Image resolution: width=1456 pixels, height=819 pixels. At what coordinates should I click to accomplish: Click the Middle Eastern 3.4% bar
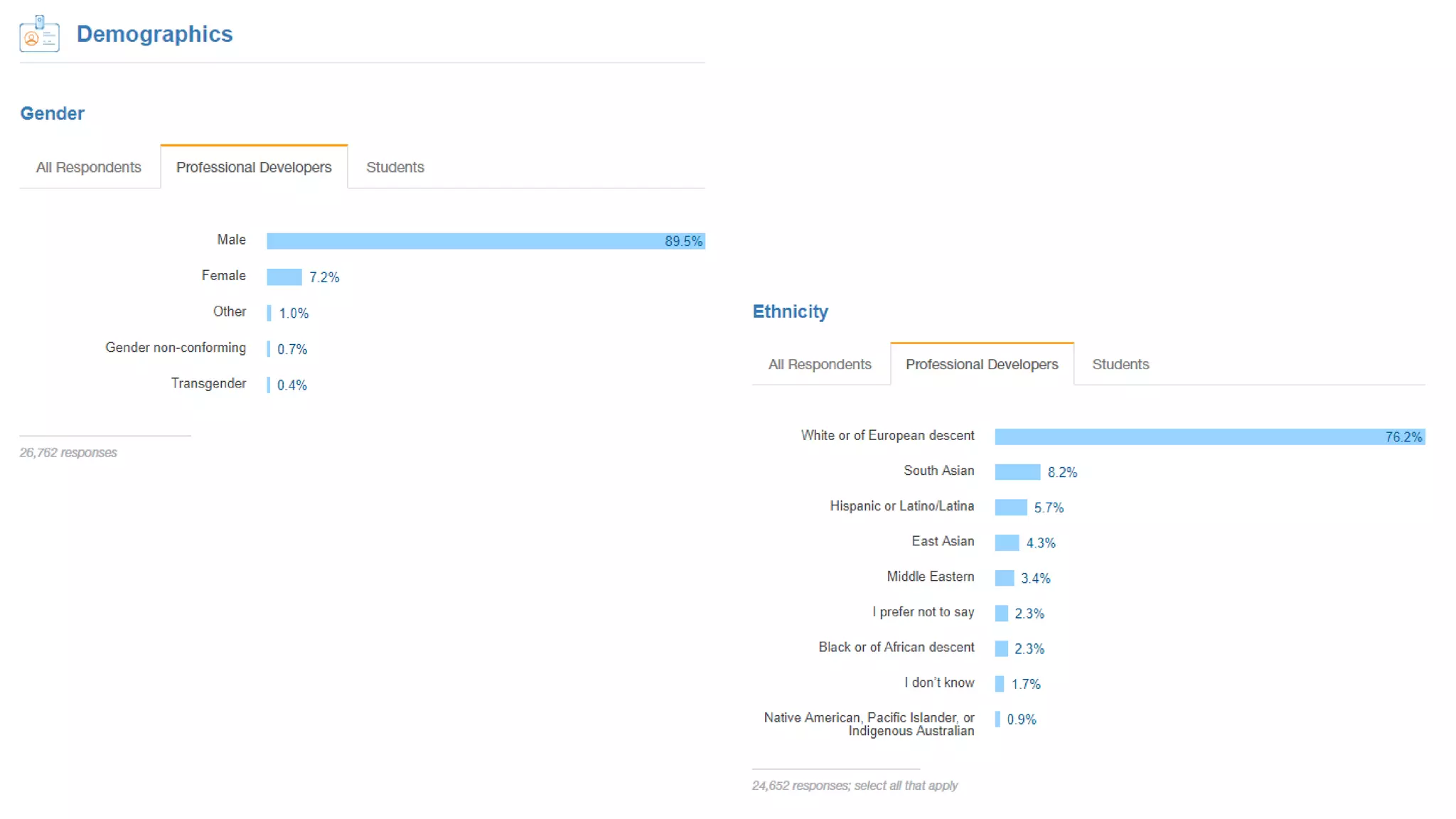[x=1005, y=578]
